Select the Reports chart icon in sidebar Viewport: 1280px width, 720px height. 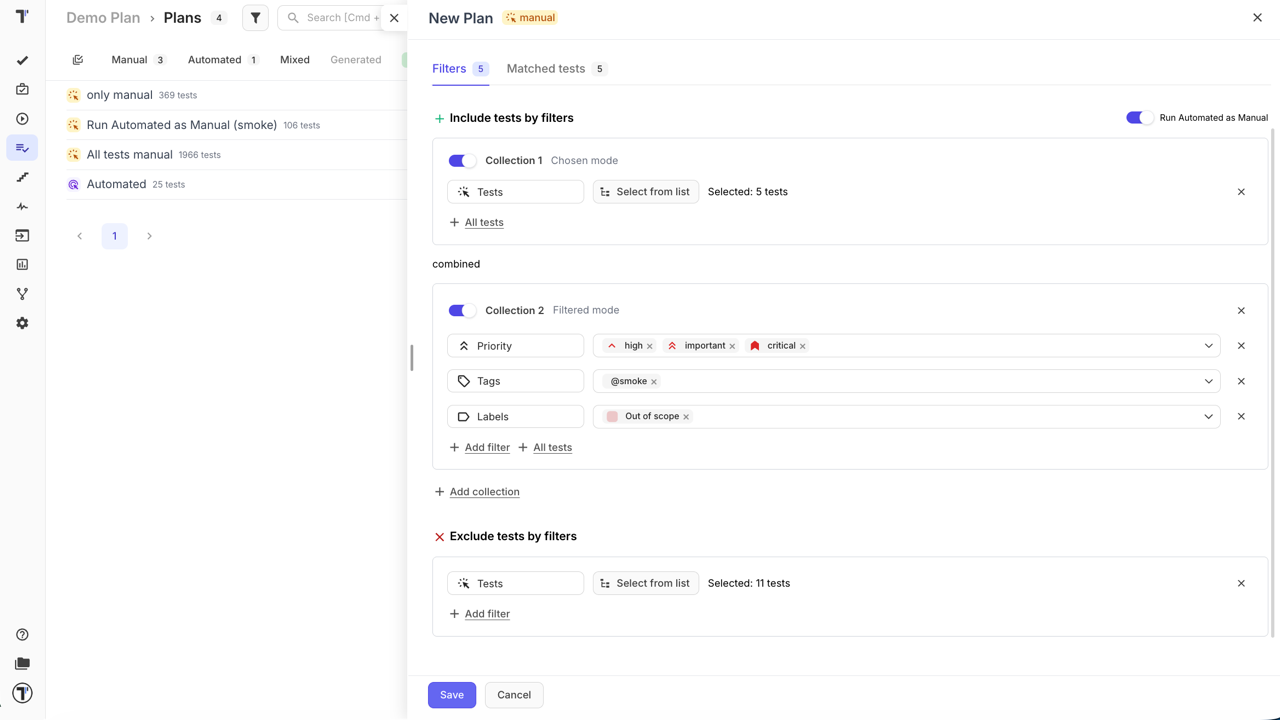pyautogui.click(x=22, y=264)
